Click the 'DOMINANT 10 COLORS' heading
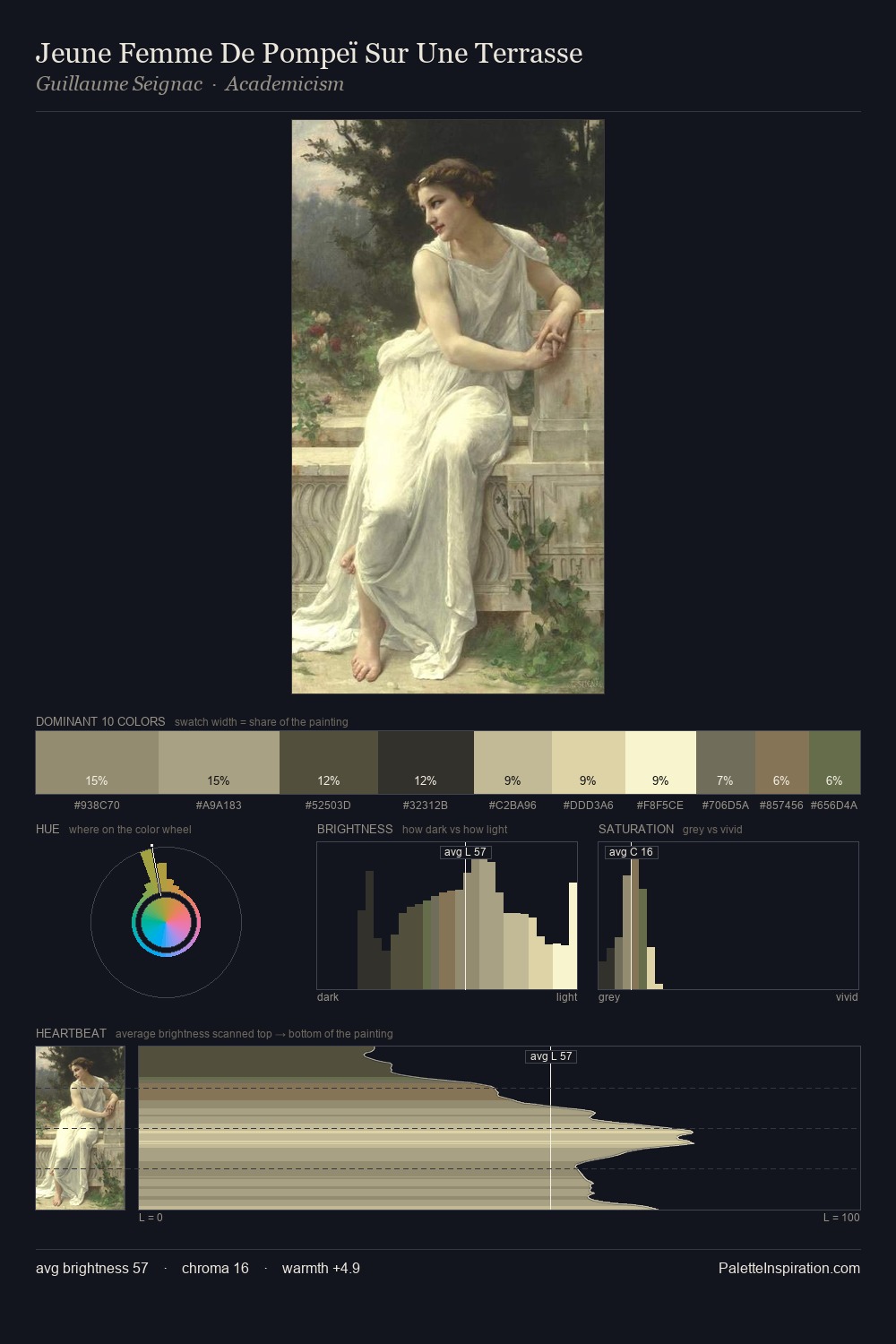This screenshot has width=896, height=1344. 100,721
